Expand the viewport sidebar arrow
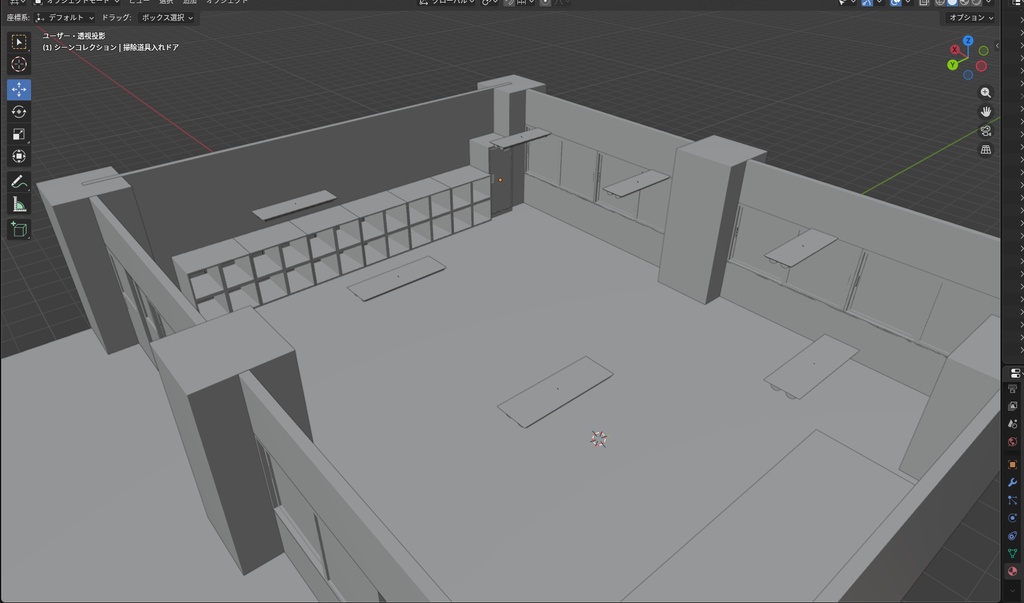 [x=997, y=46]
